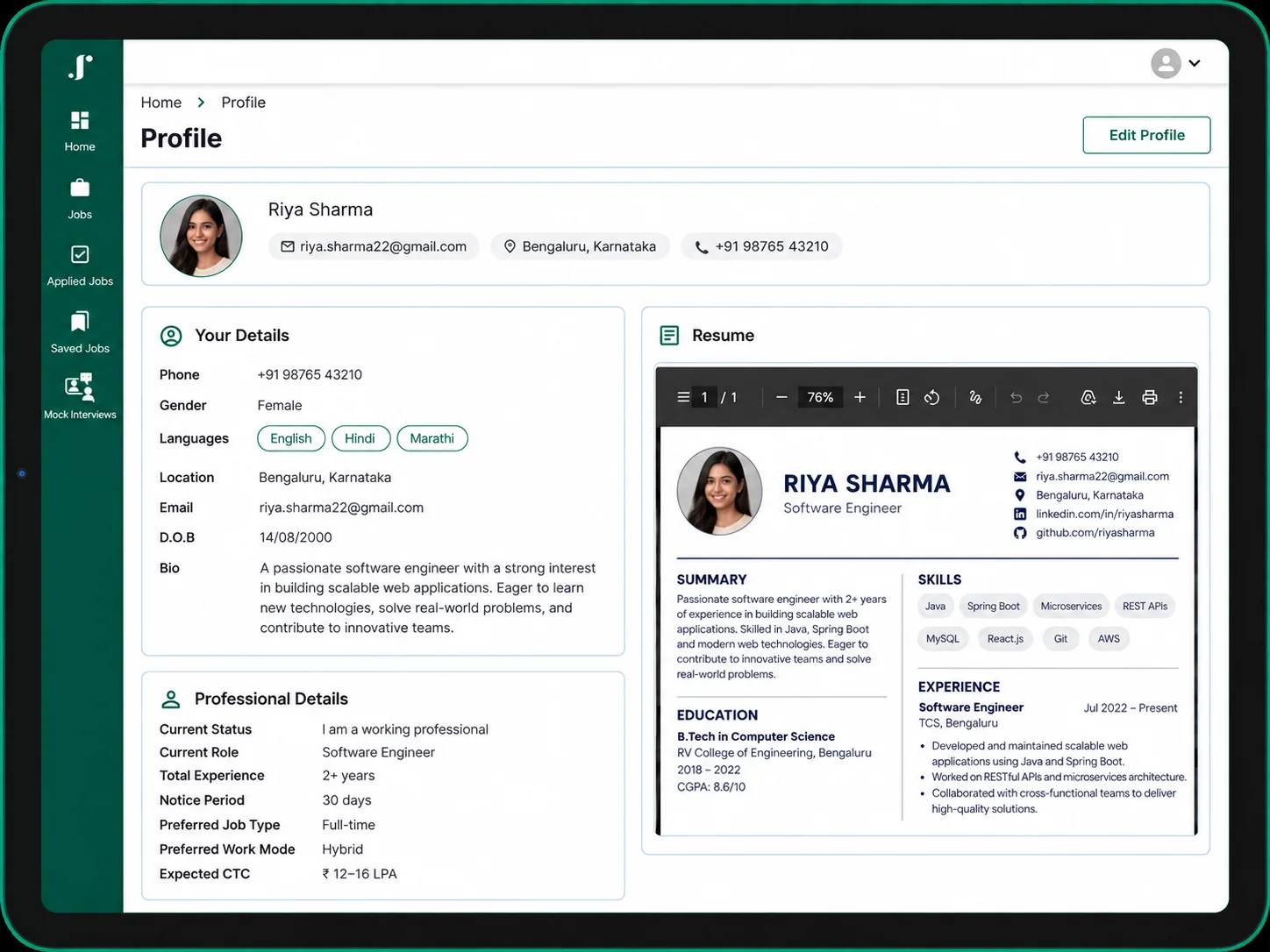Click the Microservices skill tag

point(1071,606)
